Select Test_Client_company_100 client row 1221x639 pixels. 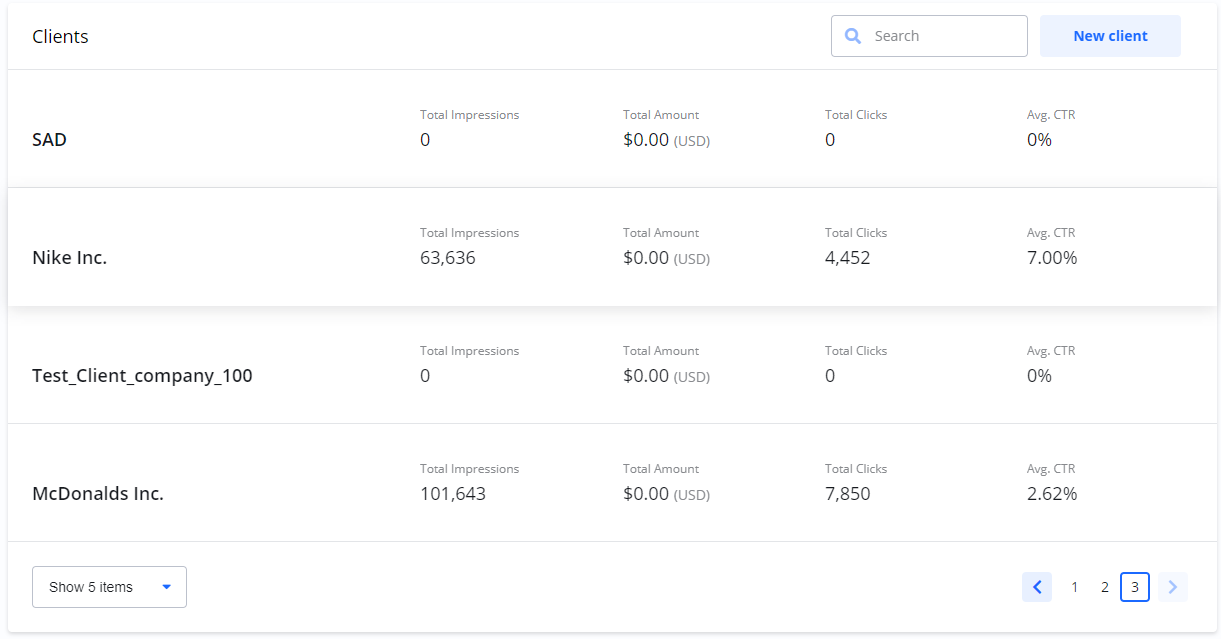coord(142,376)
